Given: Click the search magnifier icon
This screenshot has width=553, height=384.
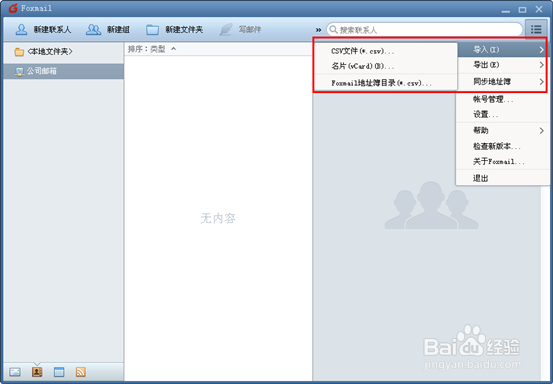Looking at the screenshot, I should click(x=333, y=30).
